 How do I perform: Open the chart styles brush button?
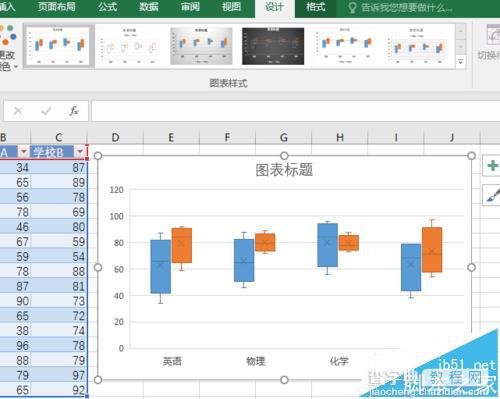click(x=492, y=195)
